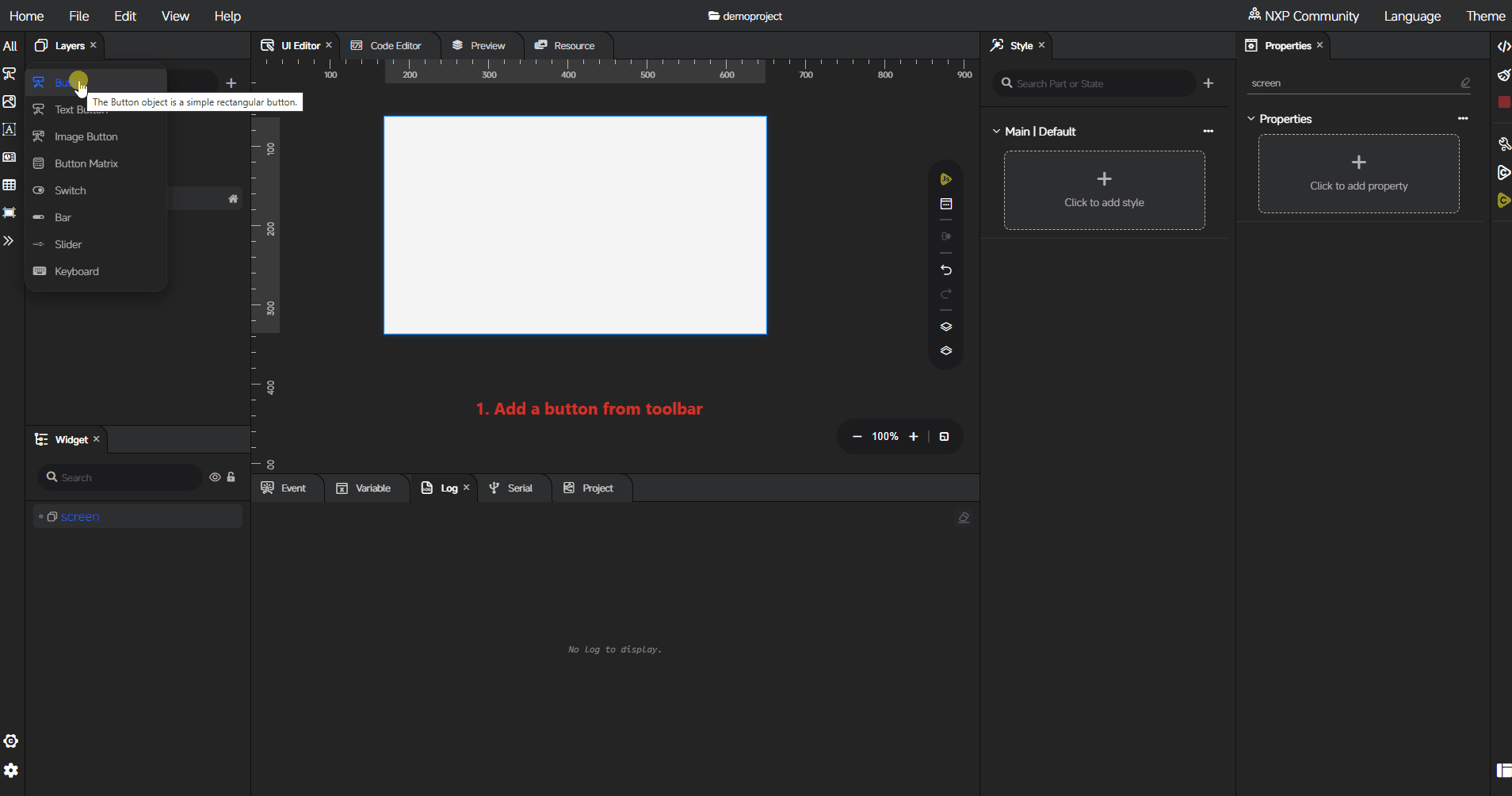Open image widgets category icon
1512x796 pixels.
(x=10, y=101)
